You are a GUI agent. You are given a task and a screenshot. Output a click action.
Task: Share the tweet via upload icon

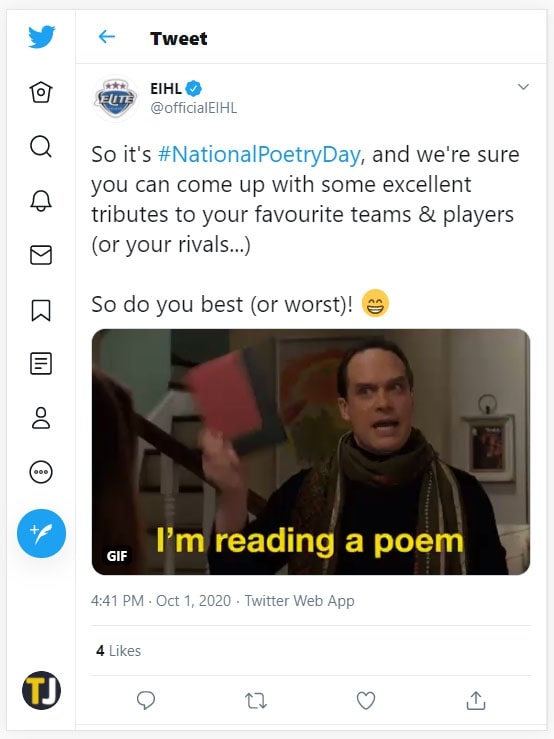476,700
